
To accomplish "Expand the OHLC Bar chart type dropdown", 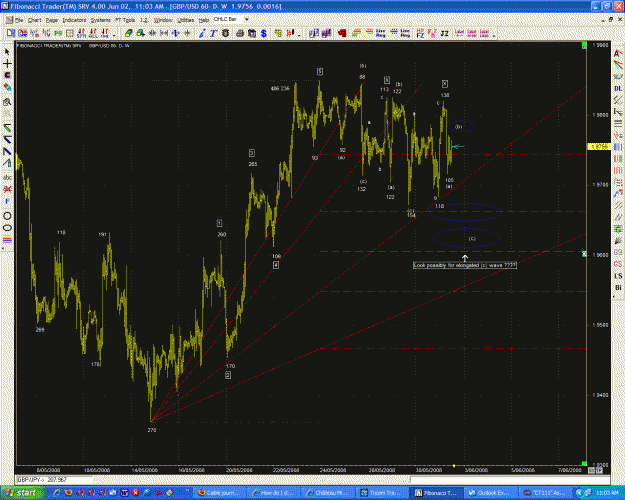I will [247, 19].
